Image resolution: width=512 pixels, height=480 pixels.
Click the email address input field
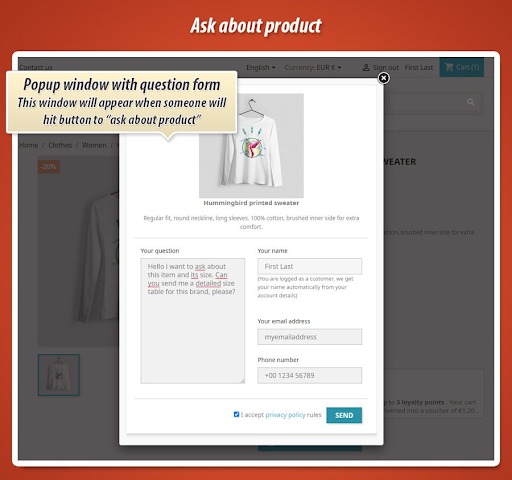(309, 337)
